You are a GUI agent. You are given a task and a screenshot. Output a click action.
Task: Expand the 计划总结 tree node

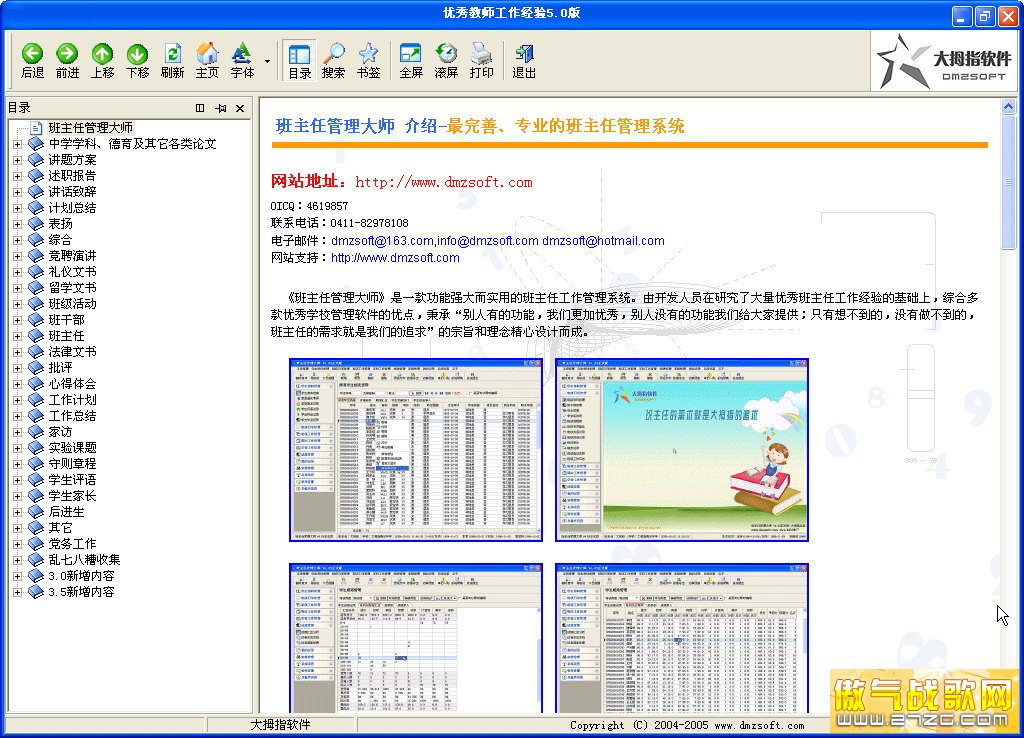click(x=18, y=208)
